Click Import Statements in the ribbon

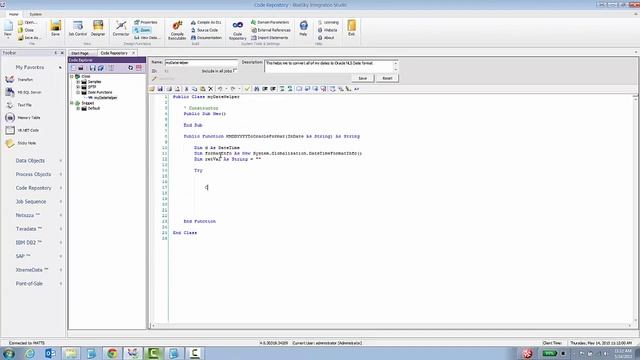(x=270, y=38)
